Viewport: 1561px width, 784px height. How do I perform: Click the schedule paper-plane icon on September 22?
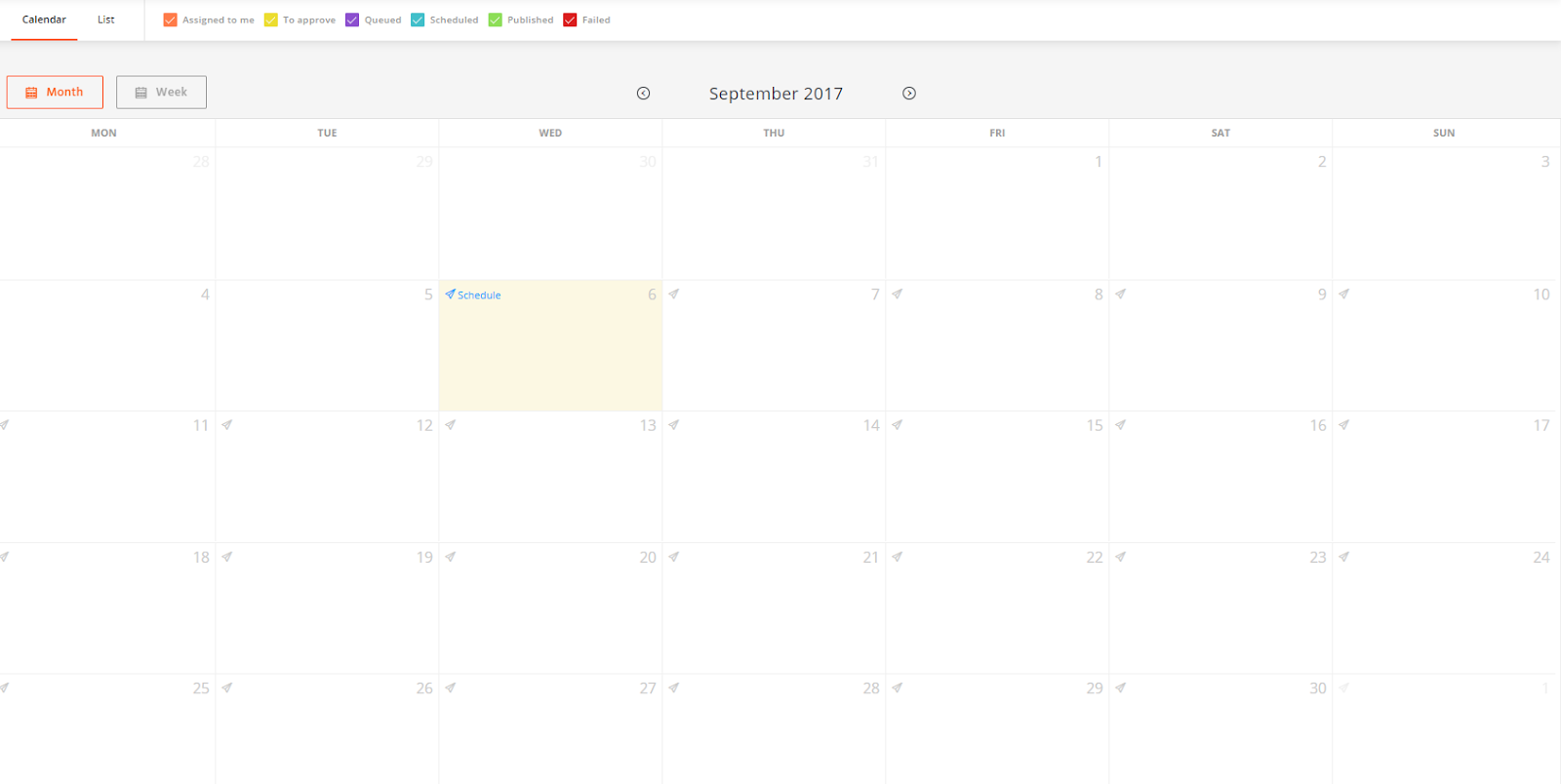click(x=898, y=557)
